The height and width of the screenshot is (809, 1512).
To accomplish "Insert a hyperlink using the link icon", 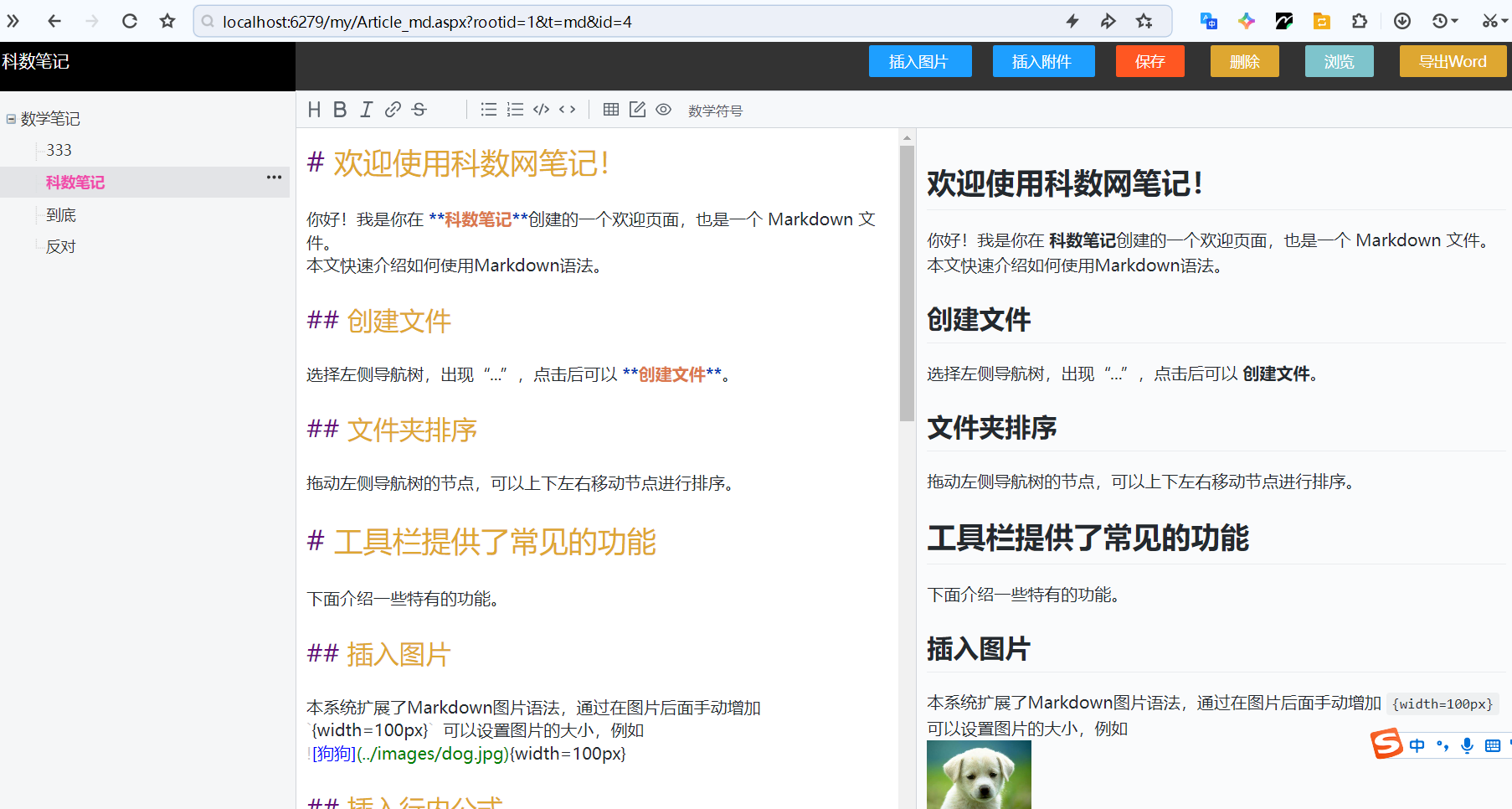I will [x=393, y=110].
